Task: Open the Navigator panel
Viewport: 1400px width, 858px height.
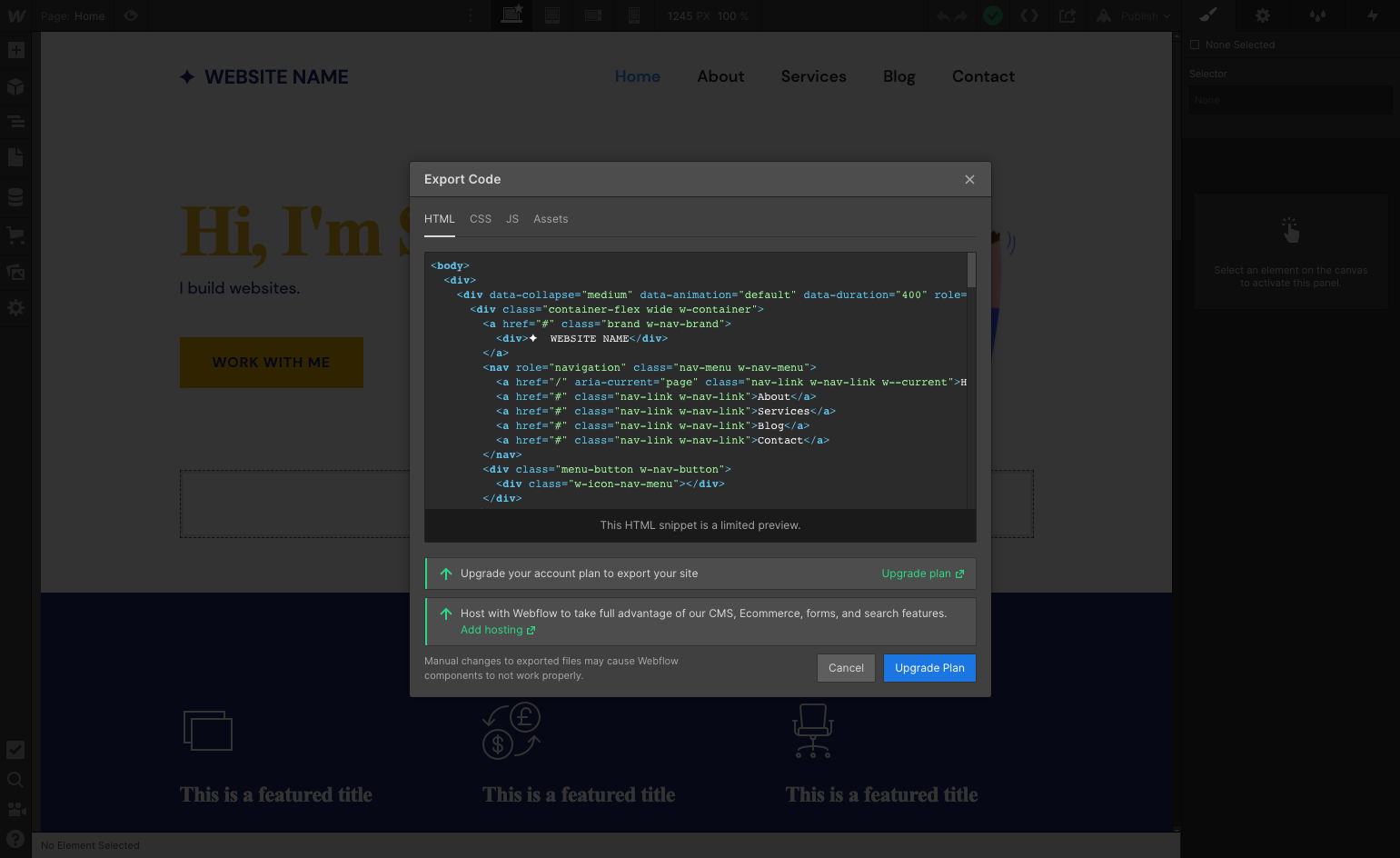Action: [x=15, y=120]
